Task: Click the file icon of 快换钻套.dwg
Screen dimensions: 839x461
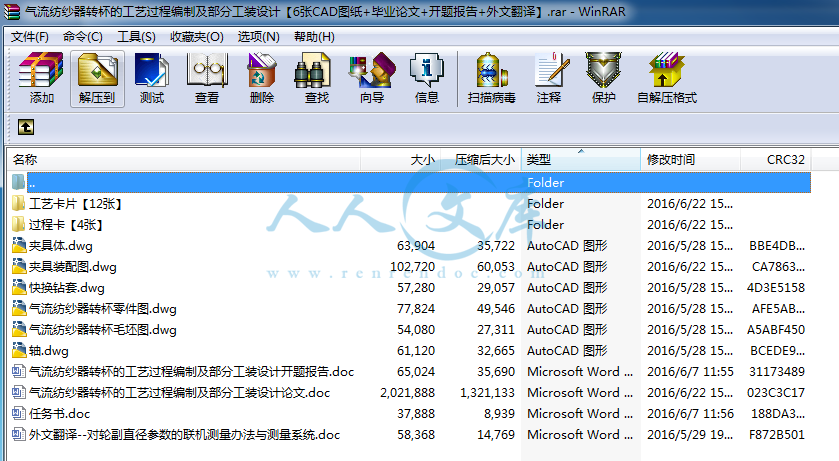Action: (x=19, y=287)
